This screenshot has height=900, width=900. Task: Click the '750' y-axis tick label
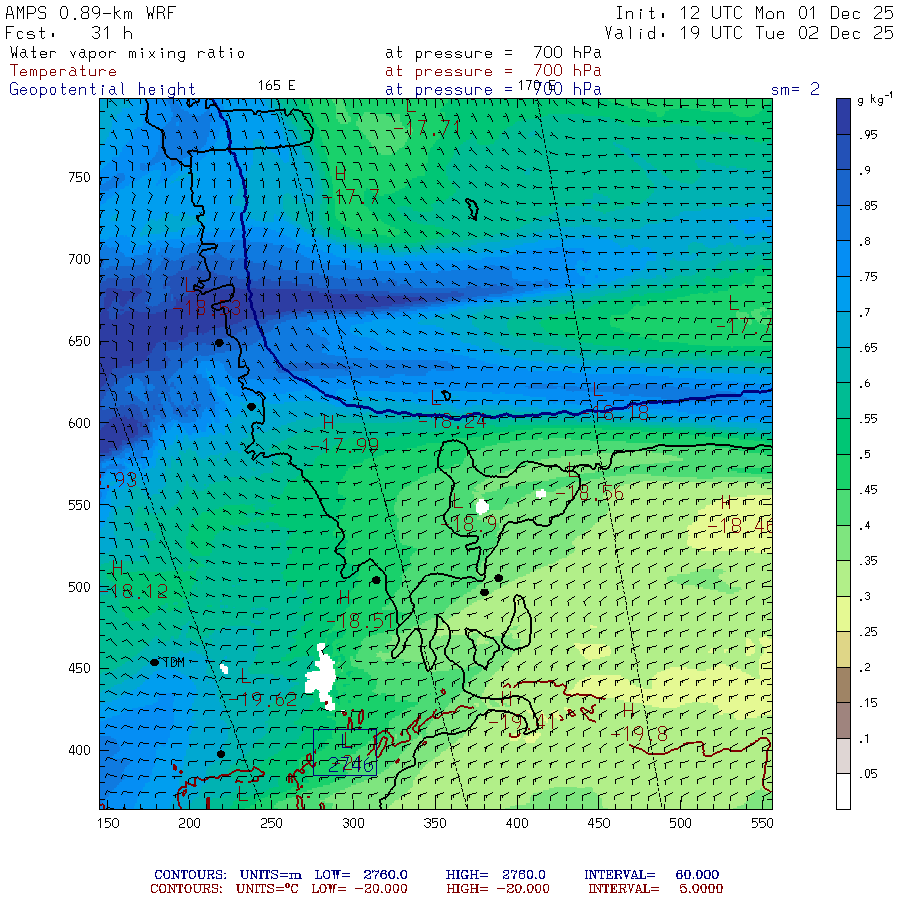coord(79,177)
